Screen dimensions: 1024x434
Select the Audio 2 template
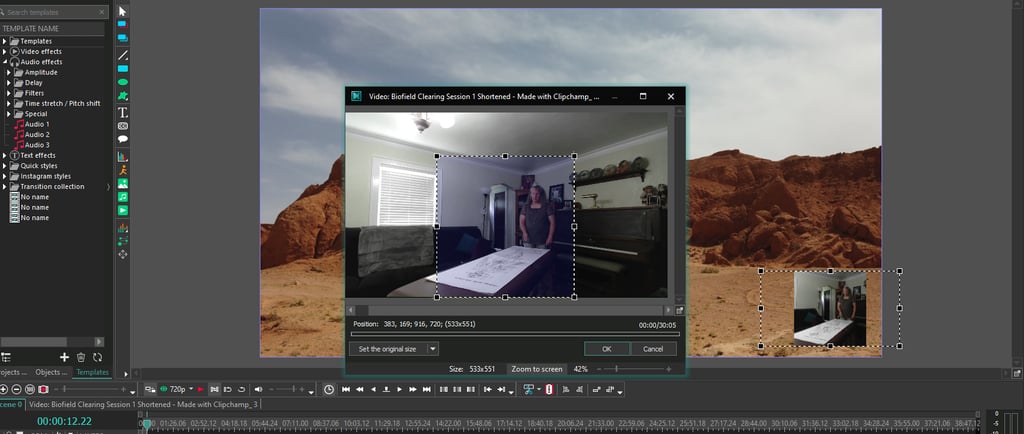click(37, 134)
